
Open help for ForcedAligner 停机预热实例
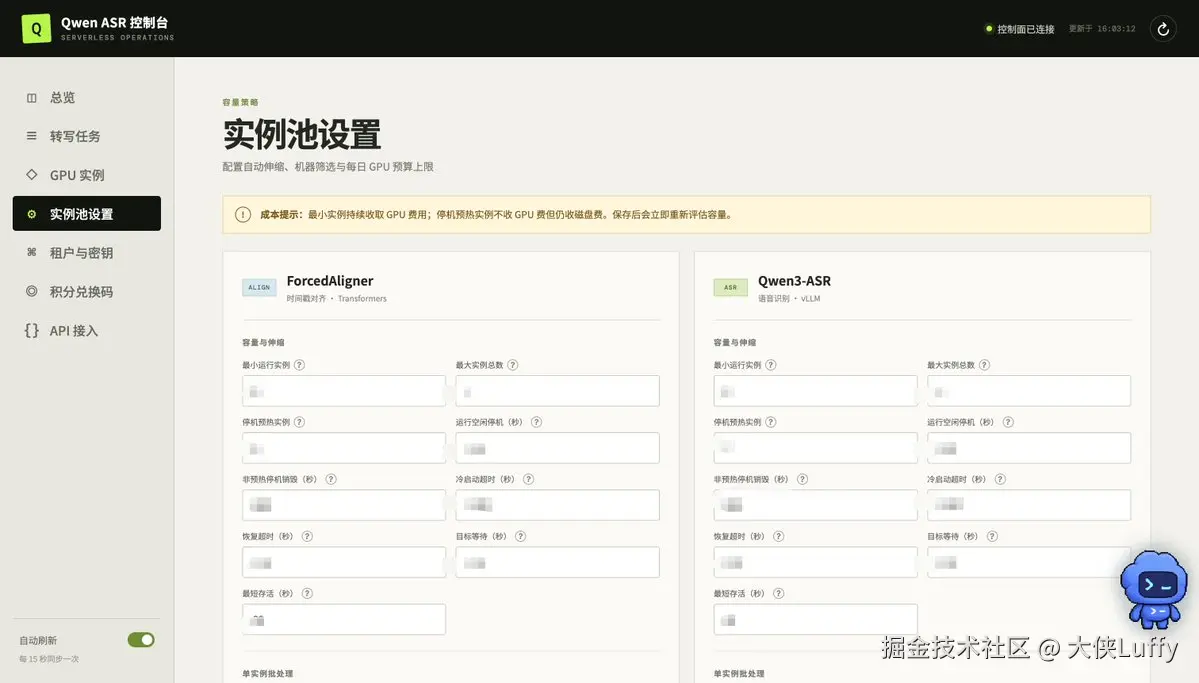300,422
